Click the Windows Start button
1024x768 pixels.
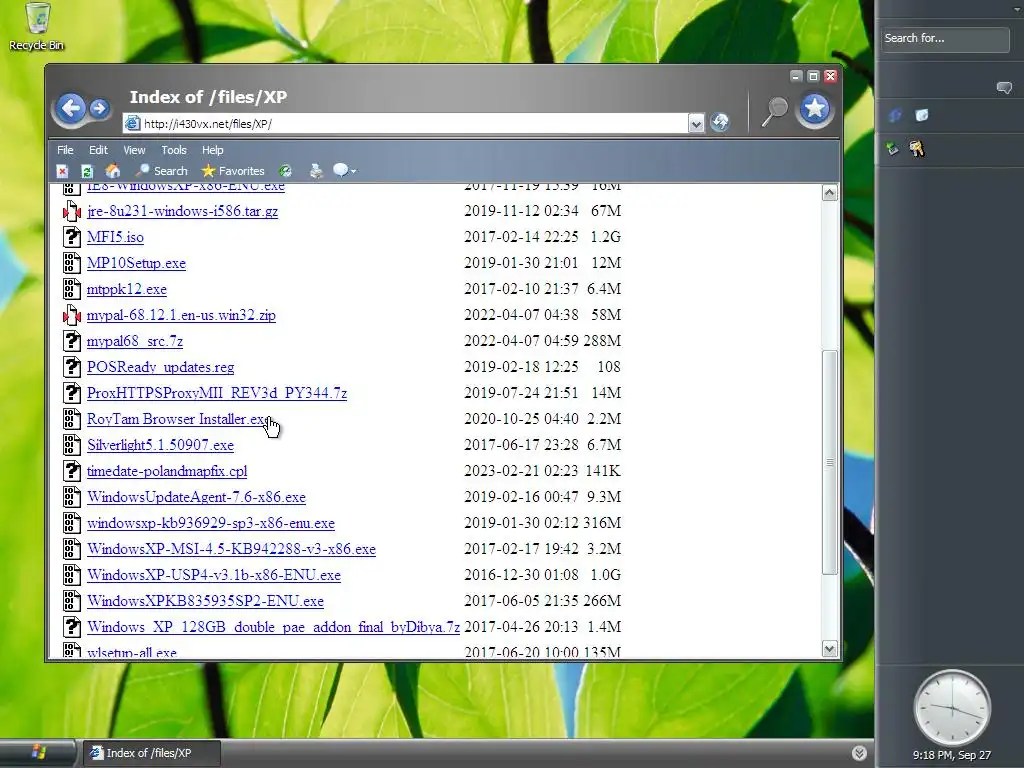38,752
